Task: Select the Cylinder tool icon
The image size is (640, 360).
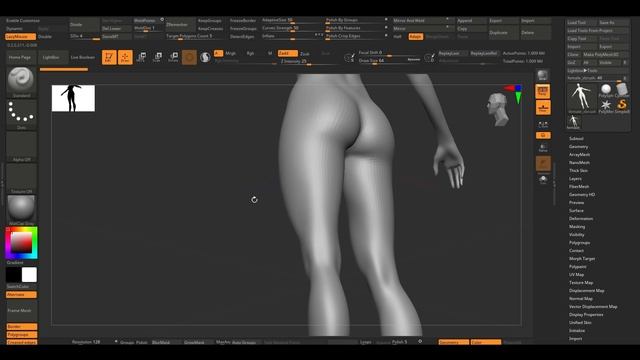Action: pos(622,90)
